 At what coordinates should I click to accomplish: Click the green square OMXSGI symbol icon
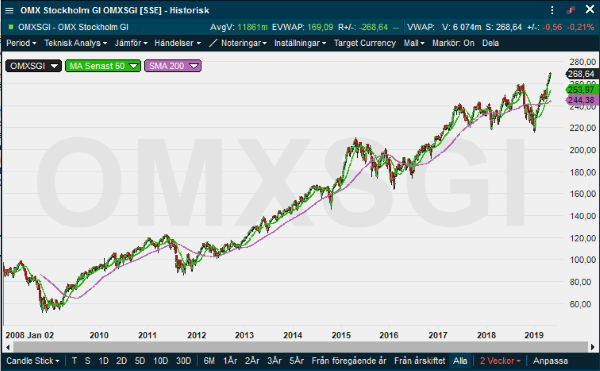tap(11, 27)
